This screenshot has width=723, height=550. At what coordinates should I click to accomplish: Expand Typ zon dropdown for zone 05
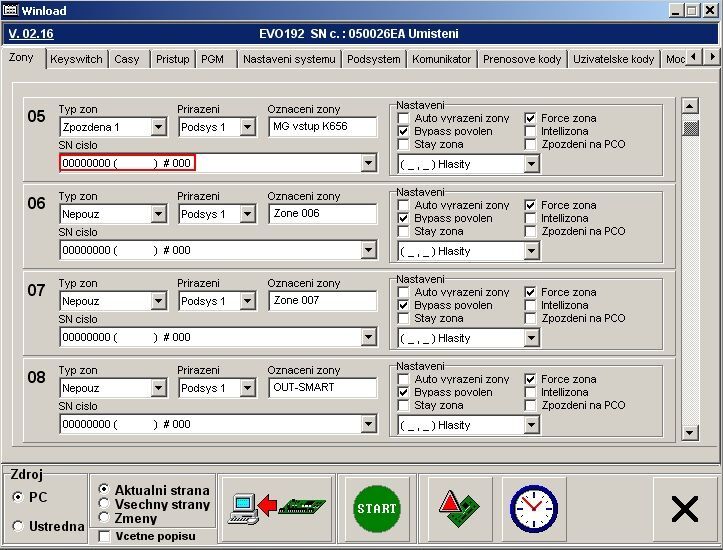pos(158,127)
